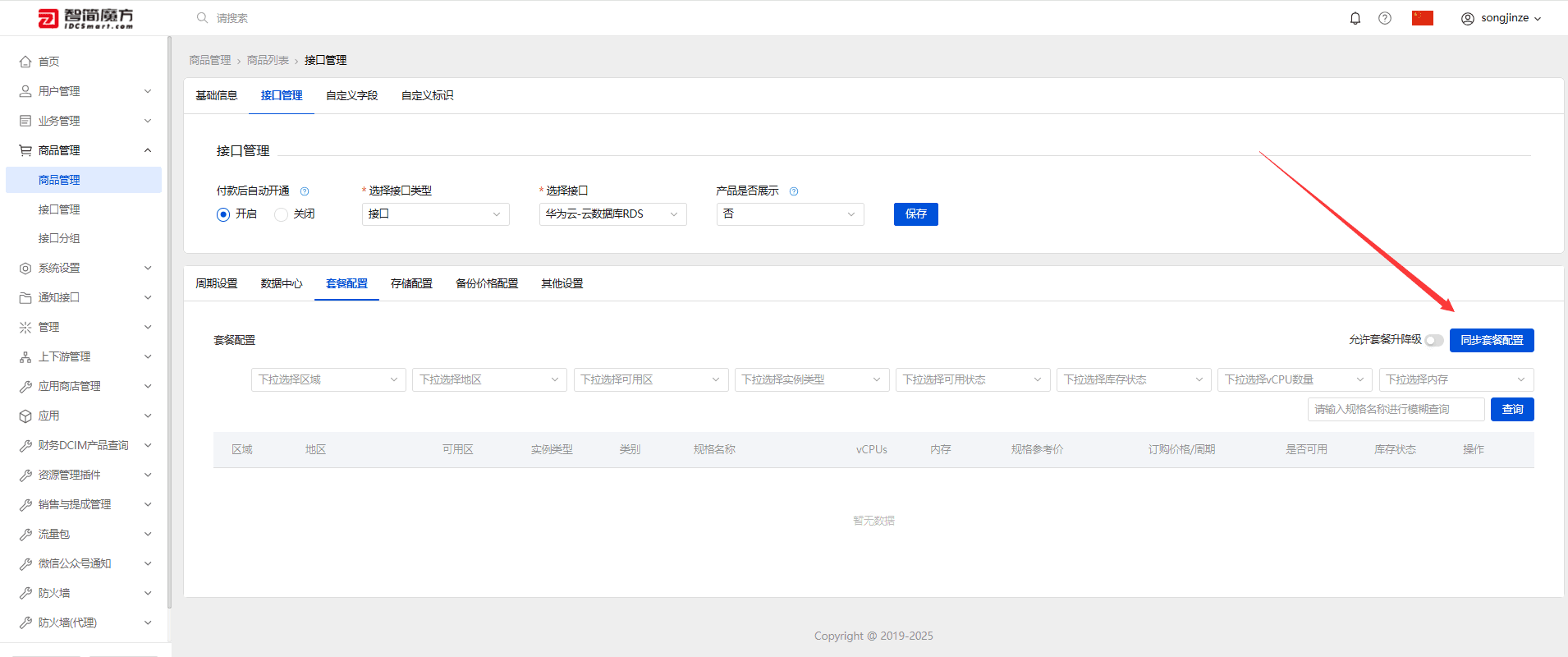The image size is (1568, 657).
Task: Click help icon beside 付款后自动开通
Action: 305,191
